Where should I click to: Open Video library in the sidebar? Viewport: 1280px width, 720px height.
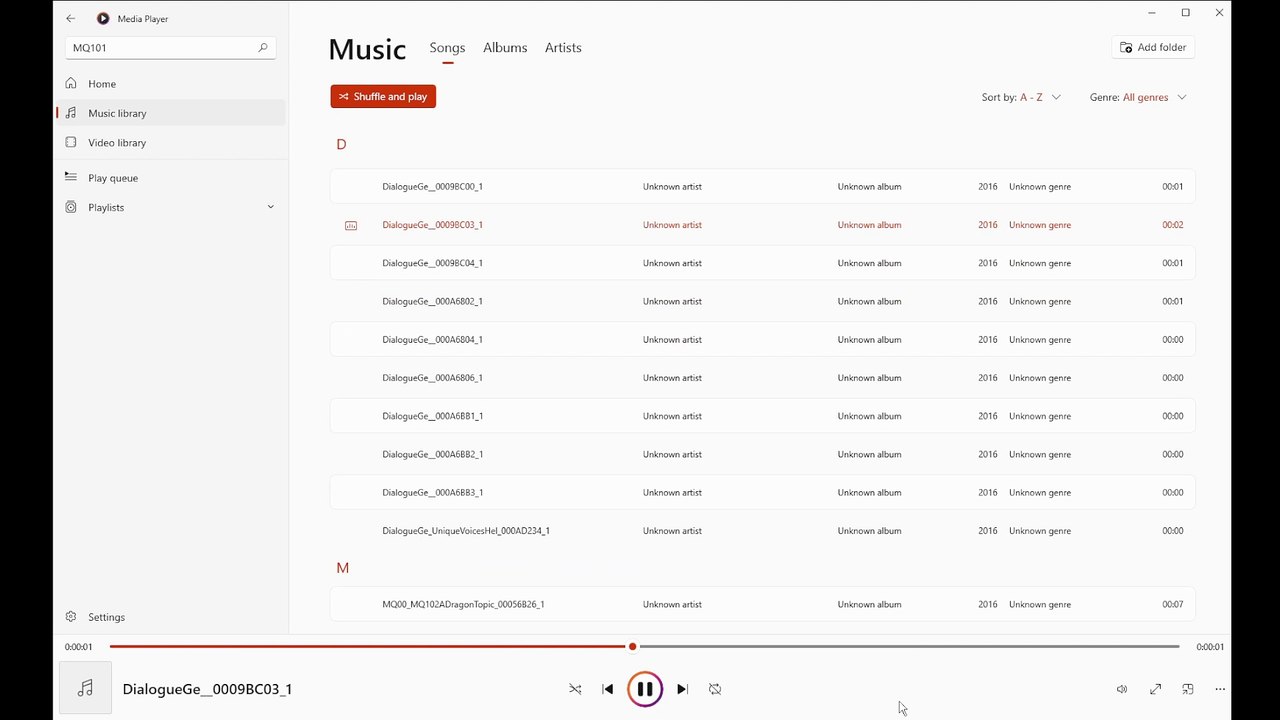click(171, 142)
